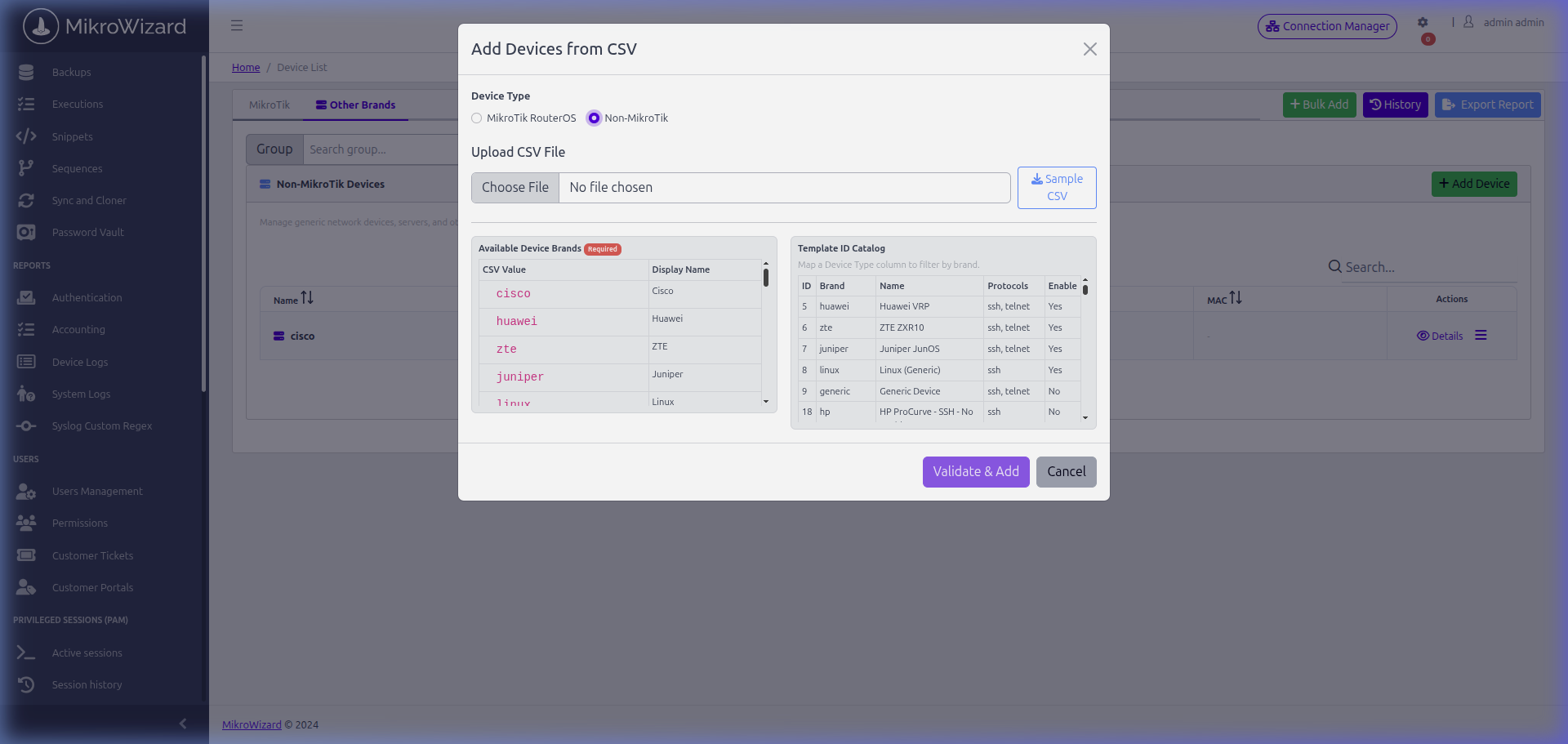The image size is (1568, 744).
Task: Click the Search group input
Action: coord(381,149)
